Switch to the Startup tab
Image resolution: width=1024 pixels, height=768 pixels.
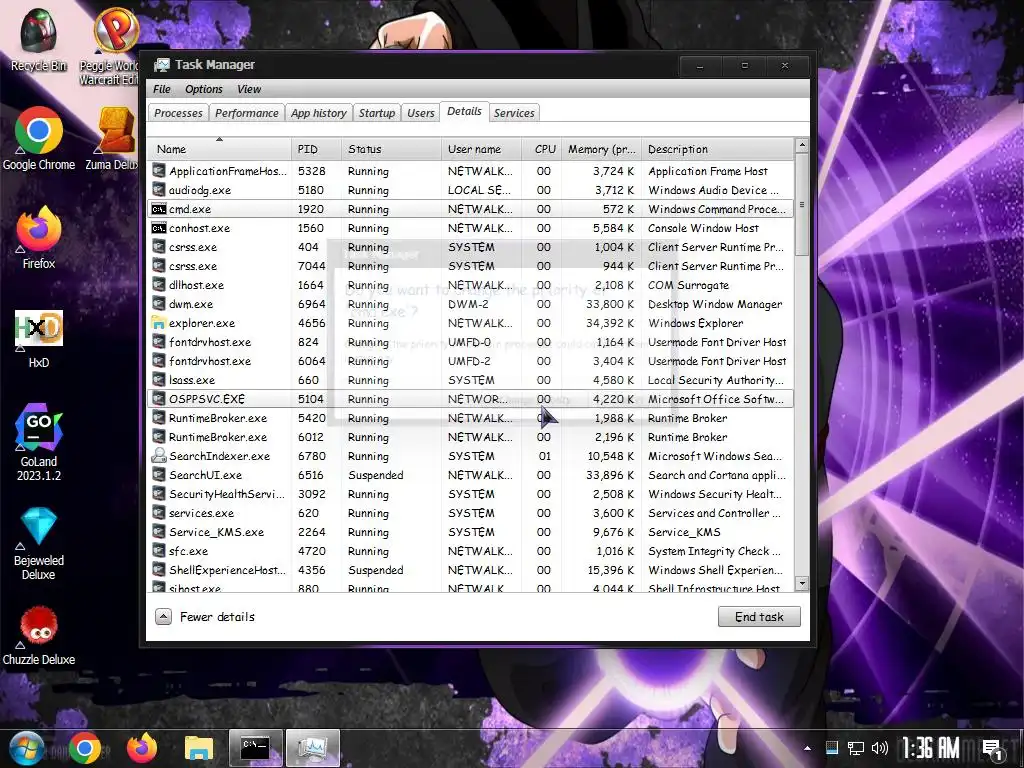click(x=377, y=113)
